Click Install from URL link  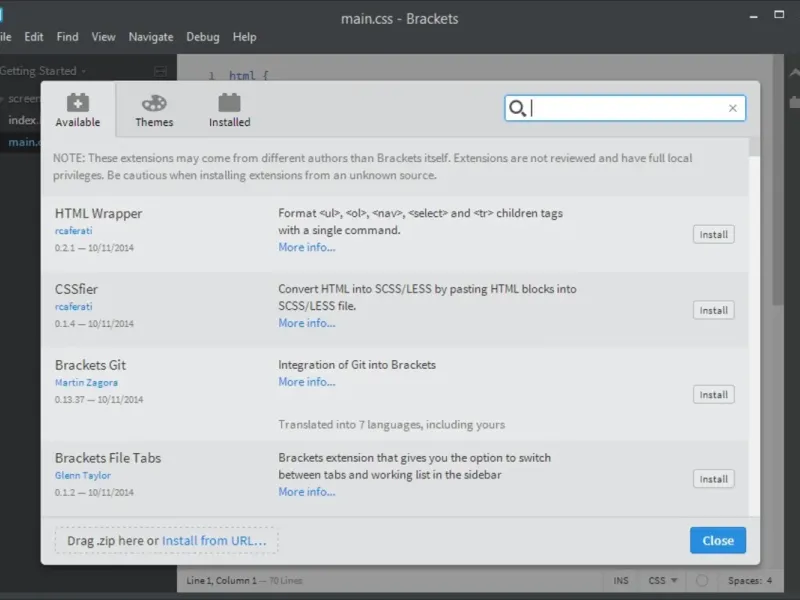coord(214,540)
